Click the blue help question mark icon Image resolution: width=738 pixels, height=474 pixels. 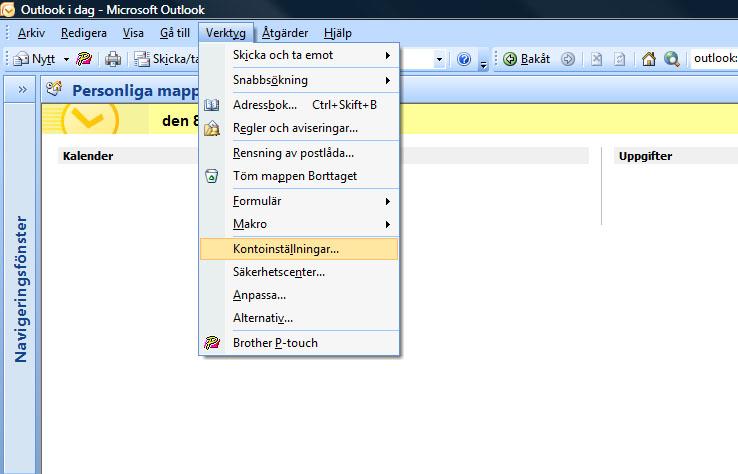[464, 59]
